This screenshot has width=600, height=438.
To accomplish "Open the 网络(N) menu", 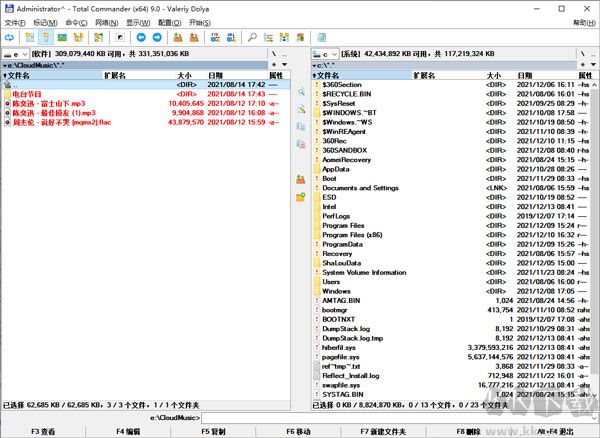I will pyautogui.click(x=106, y=23).
